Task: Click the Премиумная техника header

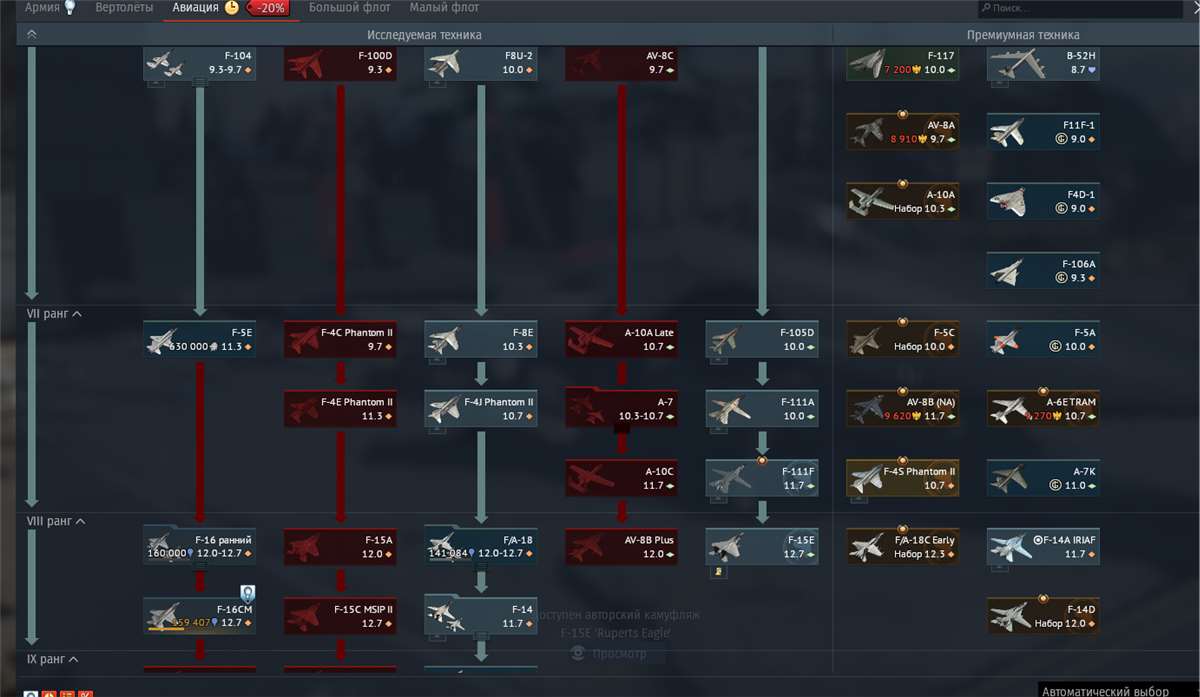Action: coord(1023,35)
